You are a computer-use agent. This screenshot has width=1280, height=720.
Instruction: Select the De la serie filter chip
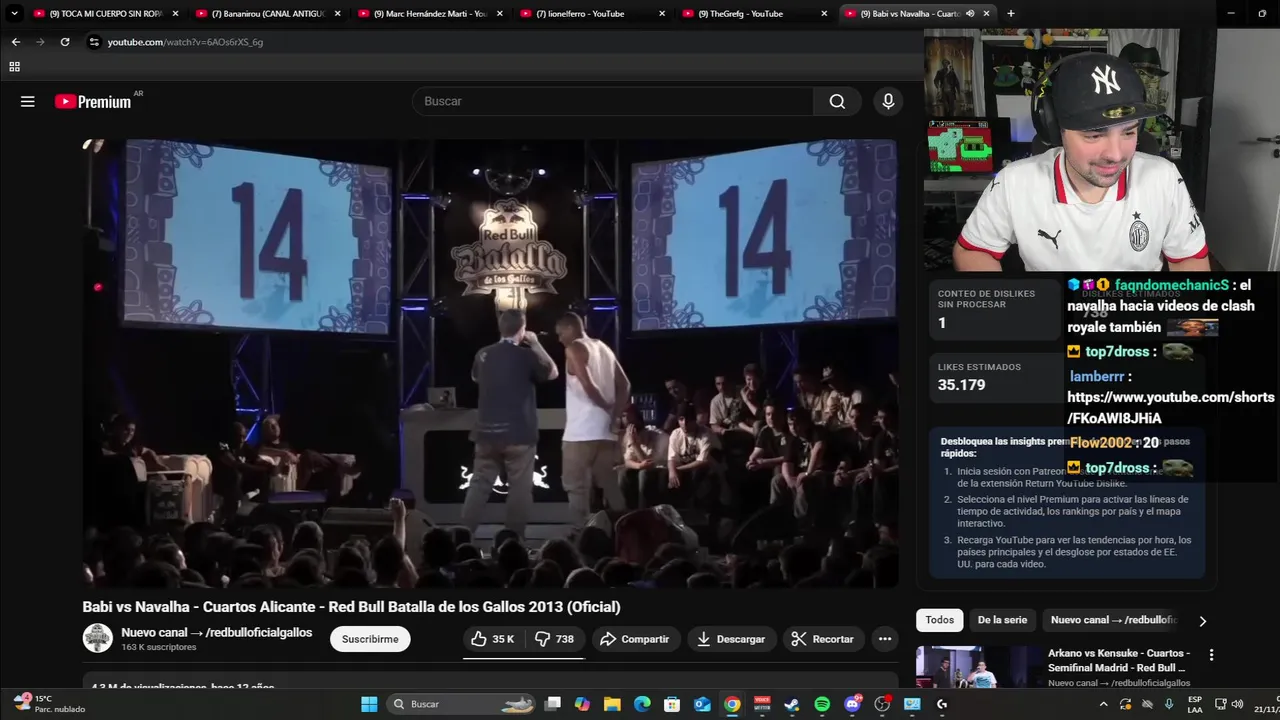tap(1002, 620)
